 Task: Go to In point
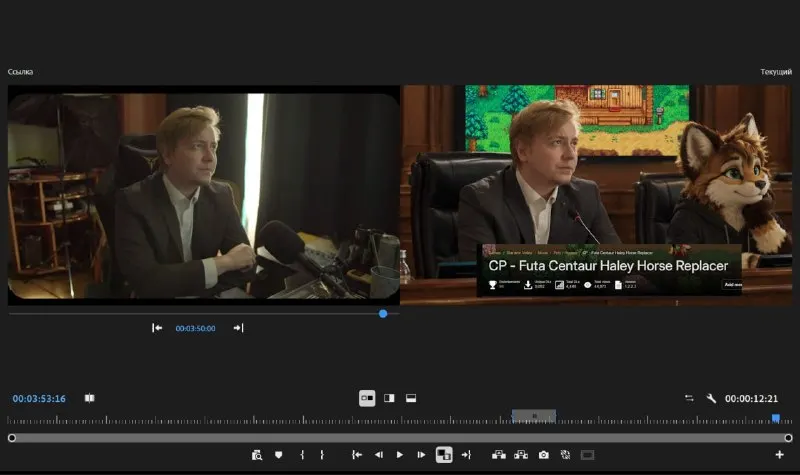click(357, 455)
